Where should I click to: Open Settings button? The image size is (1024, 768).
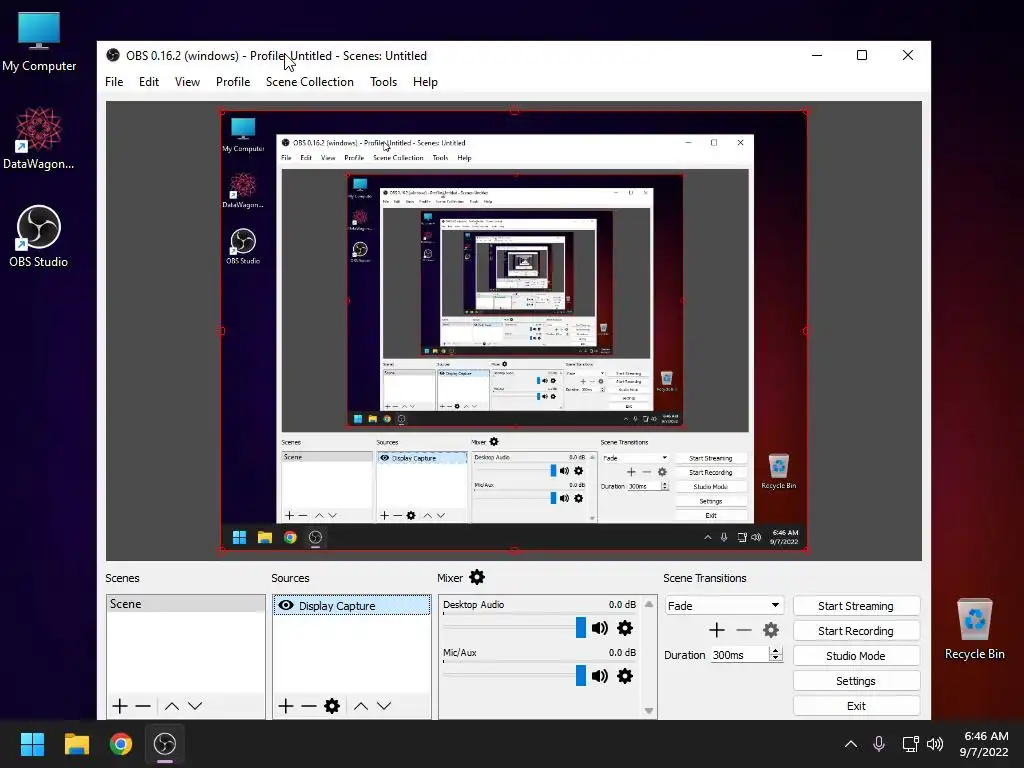[856, 681]
